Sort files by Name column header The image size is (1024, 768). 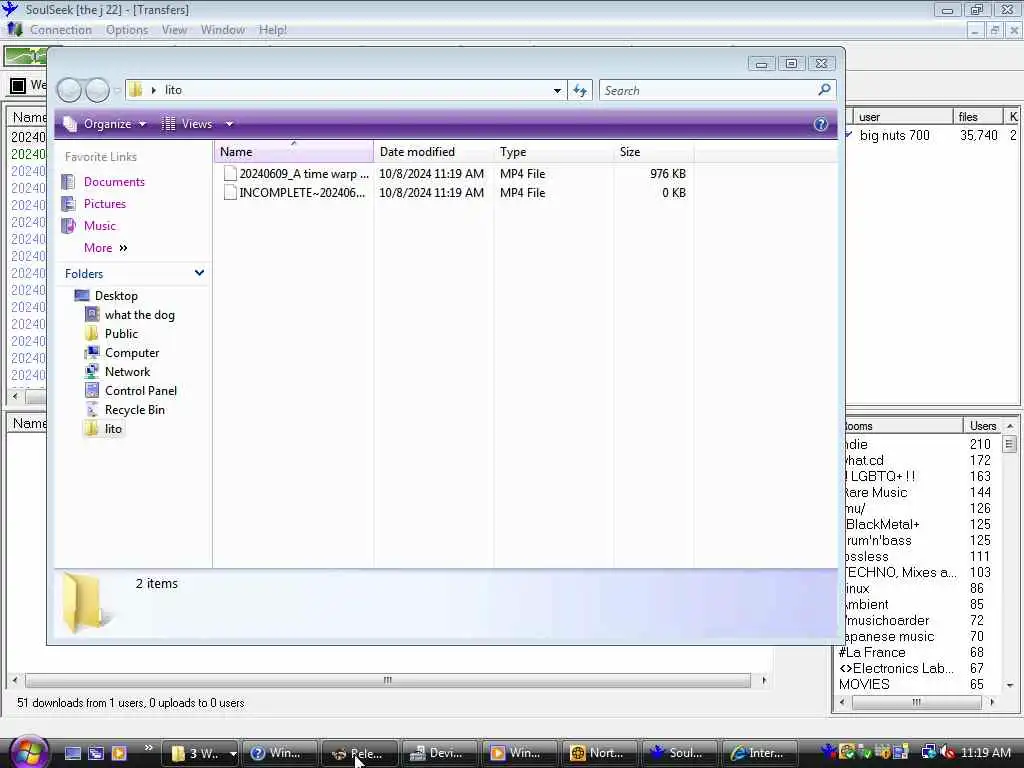pyautogui.click(x=294, y=152)
